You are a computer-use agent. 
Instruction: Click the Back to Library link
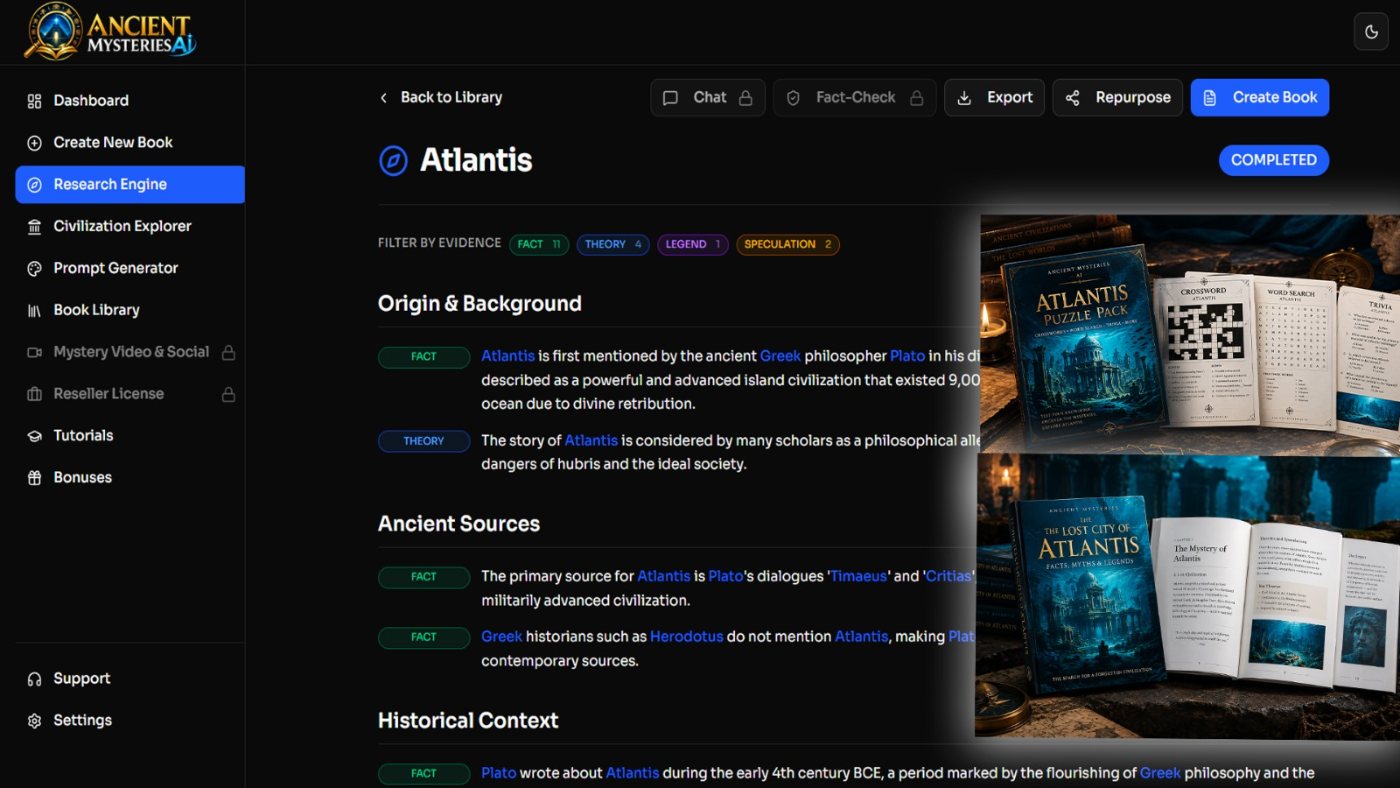click(x=440, y=98)
